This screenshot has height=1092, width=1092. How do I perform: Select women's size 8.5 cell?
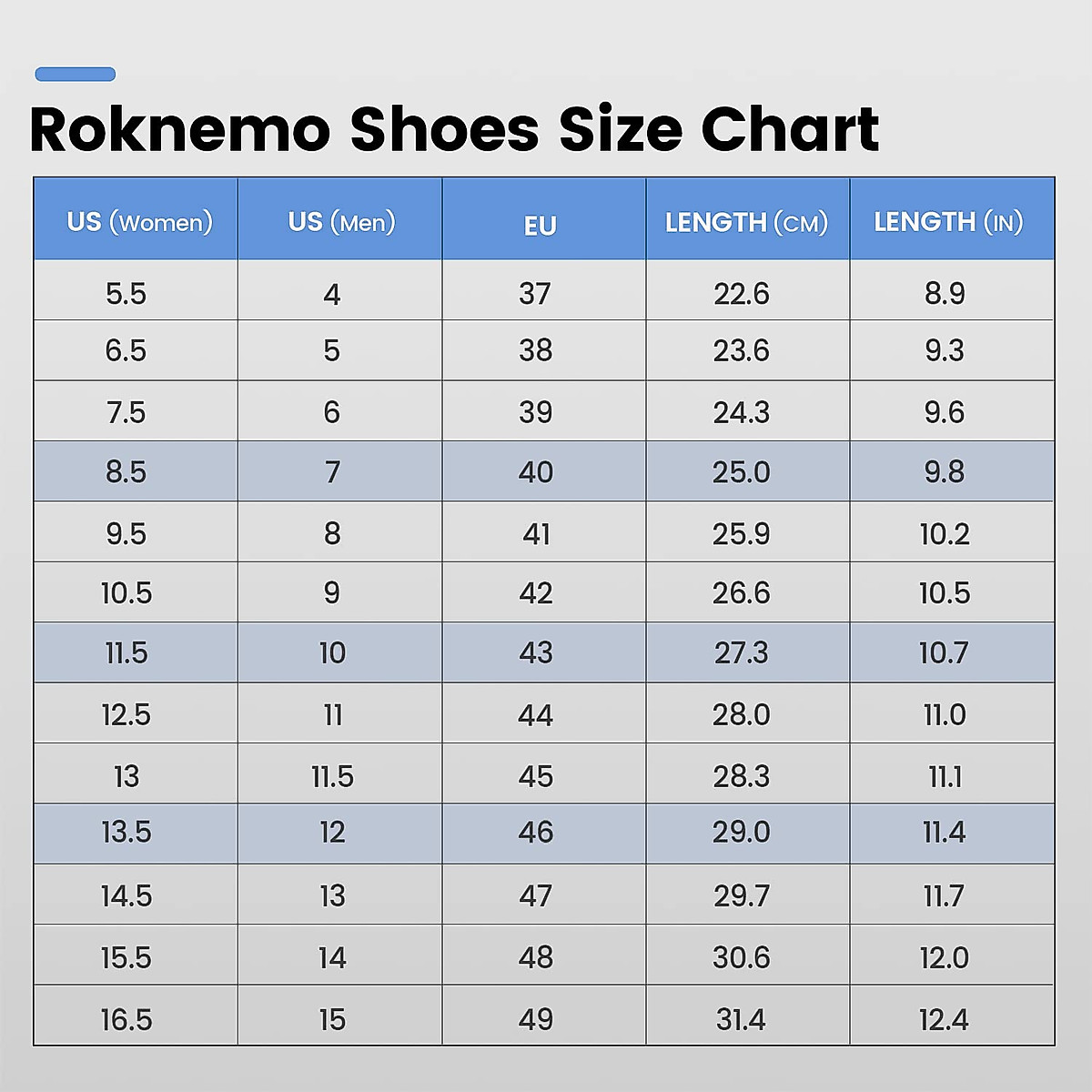126,471
